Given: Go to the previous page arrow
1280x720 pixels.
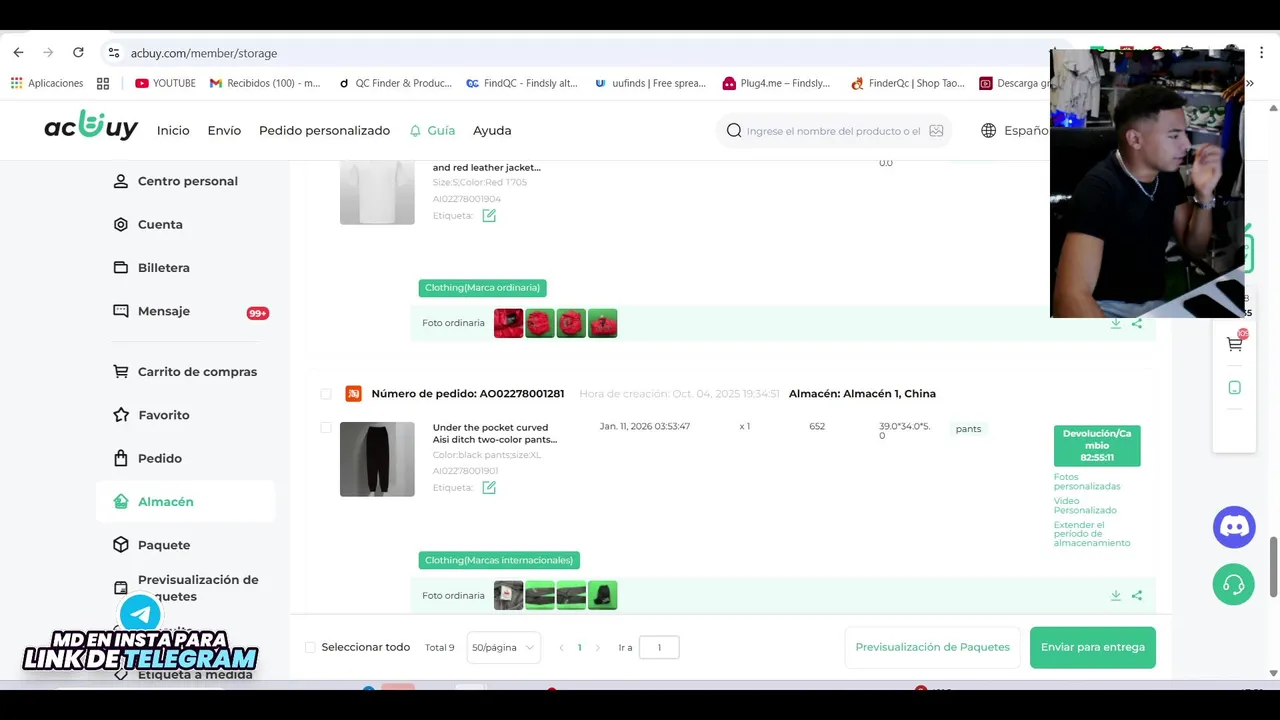Looking at the screenshot, I should tap(561, 648).
